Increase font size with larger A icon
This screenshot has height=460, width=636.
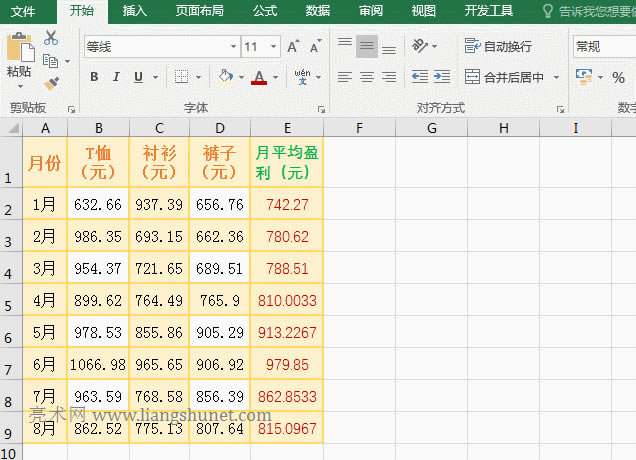[293, 47]
